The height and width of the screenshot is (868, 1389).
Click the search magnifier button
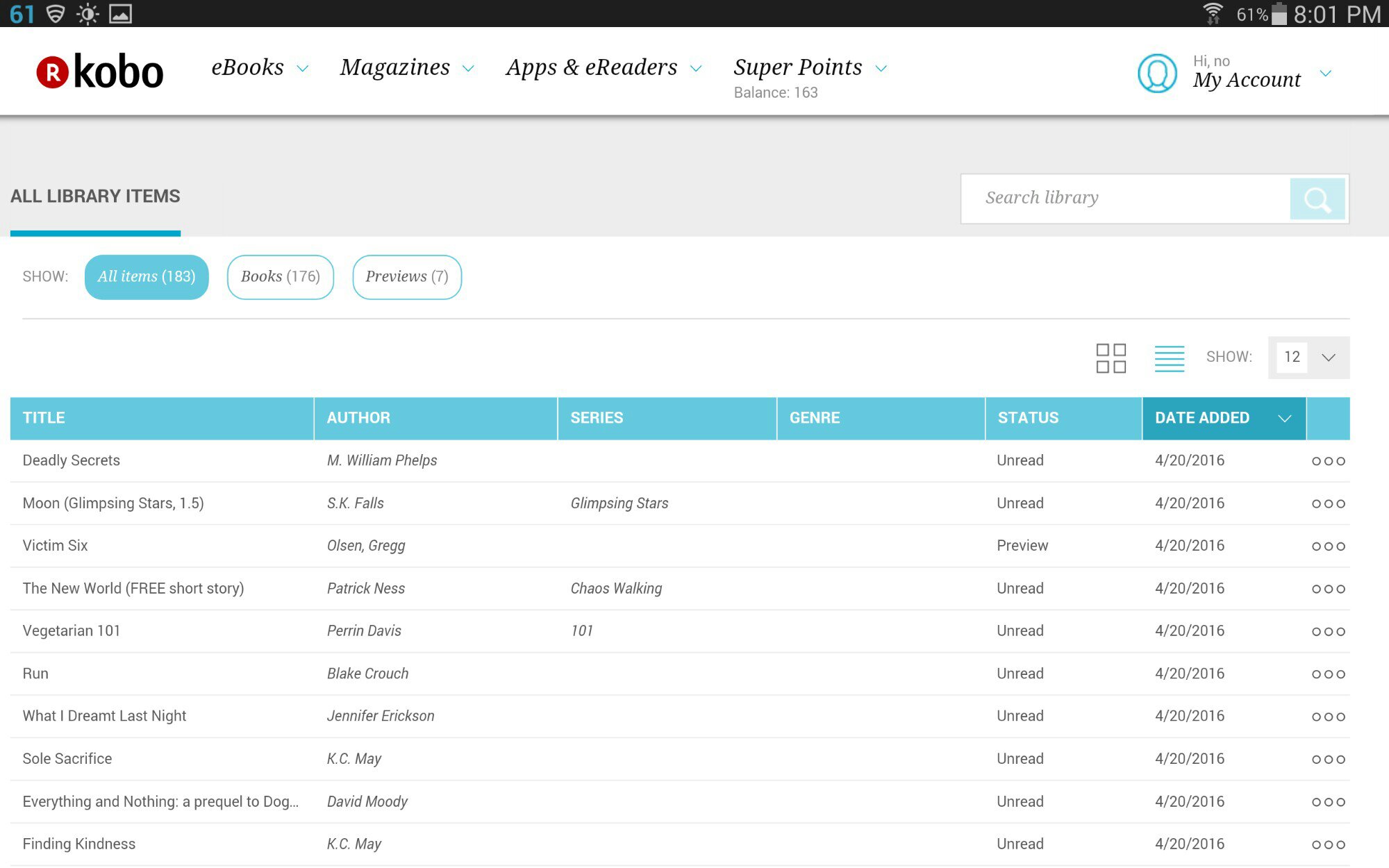pos(1317,199)
